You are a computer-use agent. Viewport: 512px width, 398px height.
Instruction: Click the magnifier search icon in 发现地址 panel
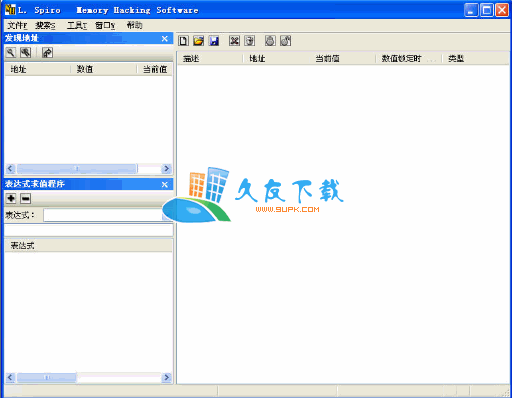[x=11, y=52]
